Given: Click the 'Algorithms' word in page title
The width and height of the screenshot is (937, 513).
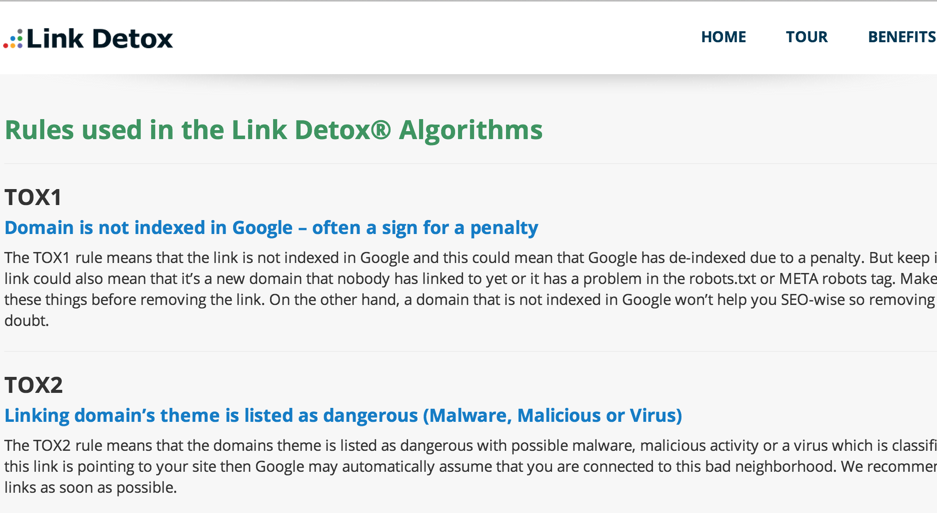Looking at the screenshot, I should [x=471, y=130].
